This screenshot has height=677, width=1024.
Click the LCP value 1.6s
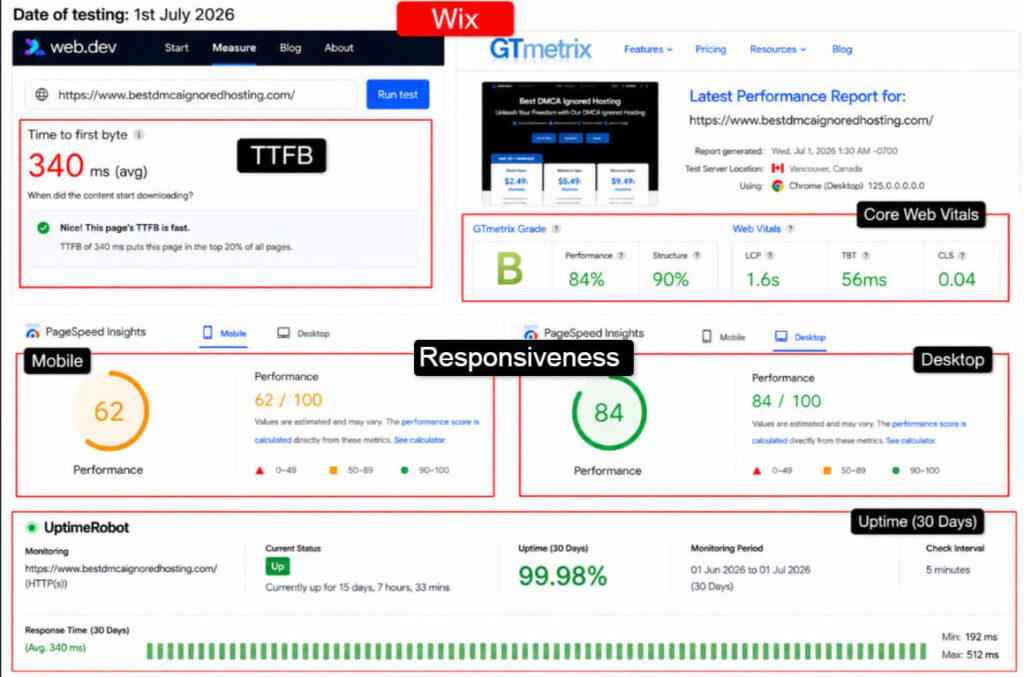click(763, 280)
